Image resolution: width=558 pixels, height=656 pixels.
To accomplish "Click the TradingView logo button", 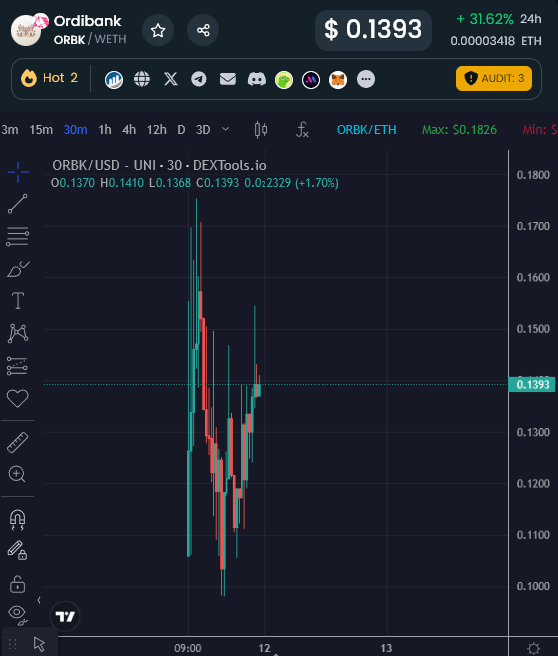I will pos(65,616).
